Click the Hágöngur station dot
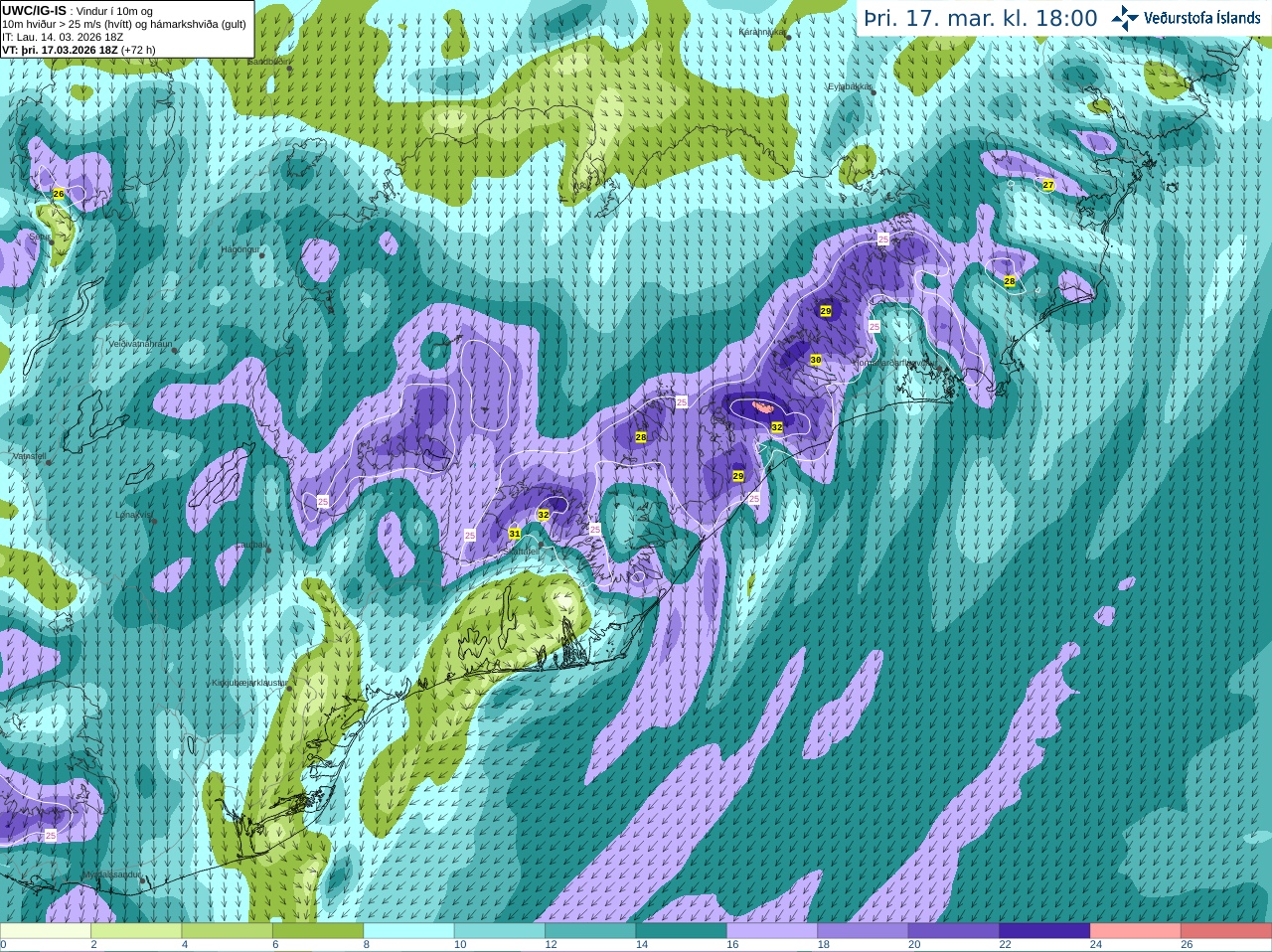The width and height of the screenshot is (1272, 952). (x=262, y=255)
